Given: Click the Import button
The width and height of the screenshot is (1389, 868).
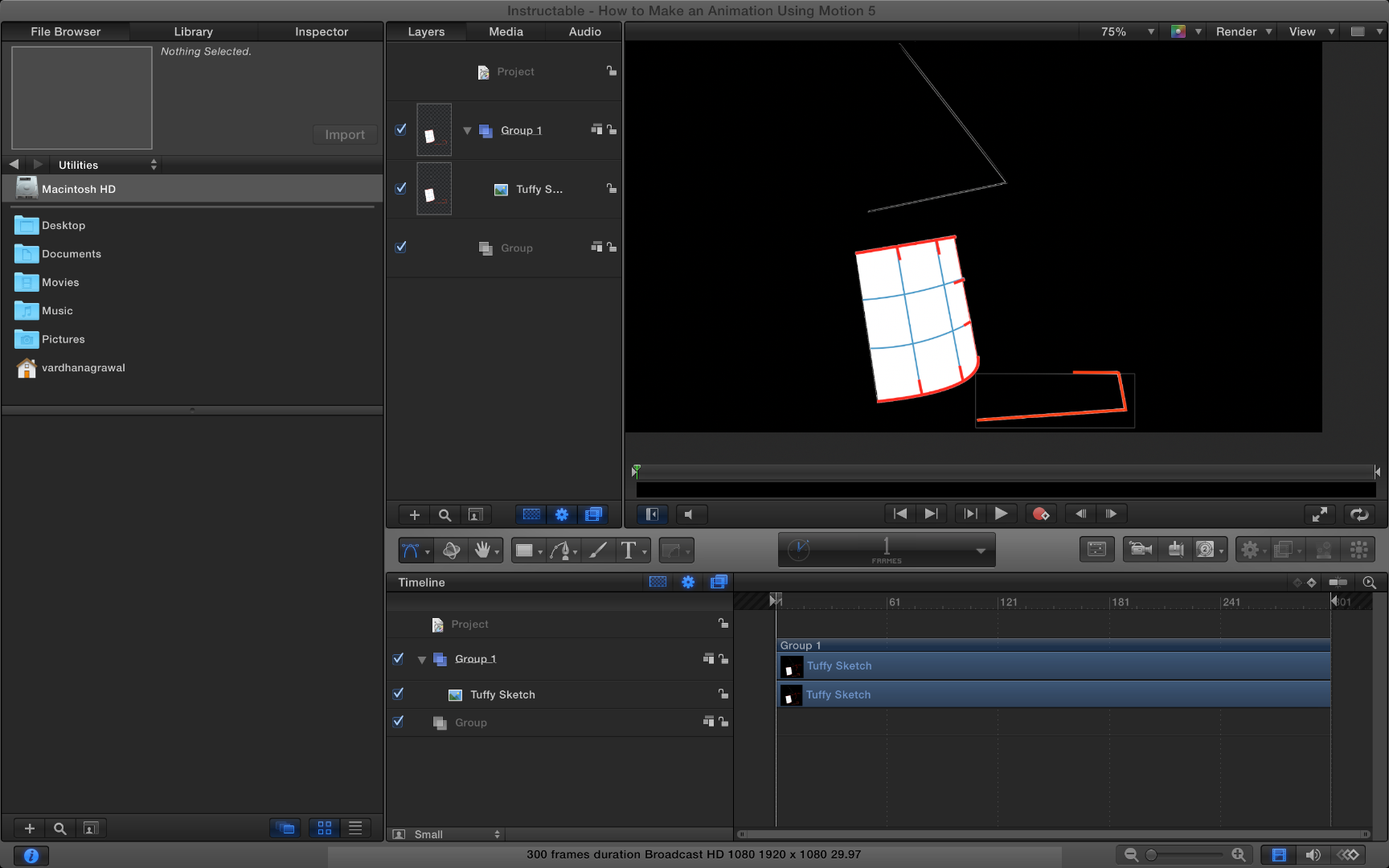Looking at the screenshot, I should 345,134.
